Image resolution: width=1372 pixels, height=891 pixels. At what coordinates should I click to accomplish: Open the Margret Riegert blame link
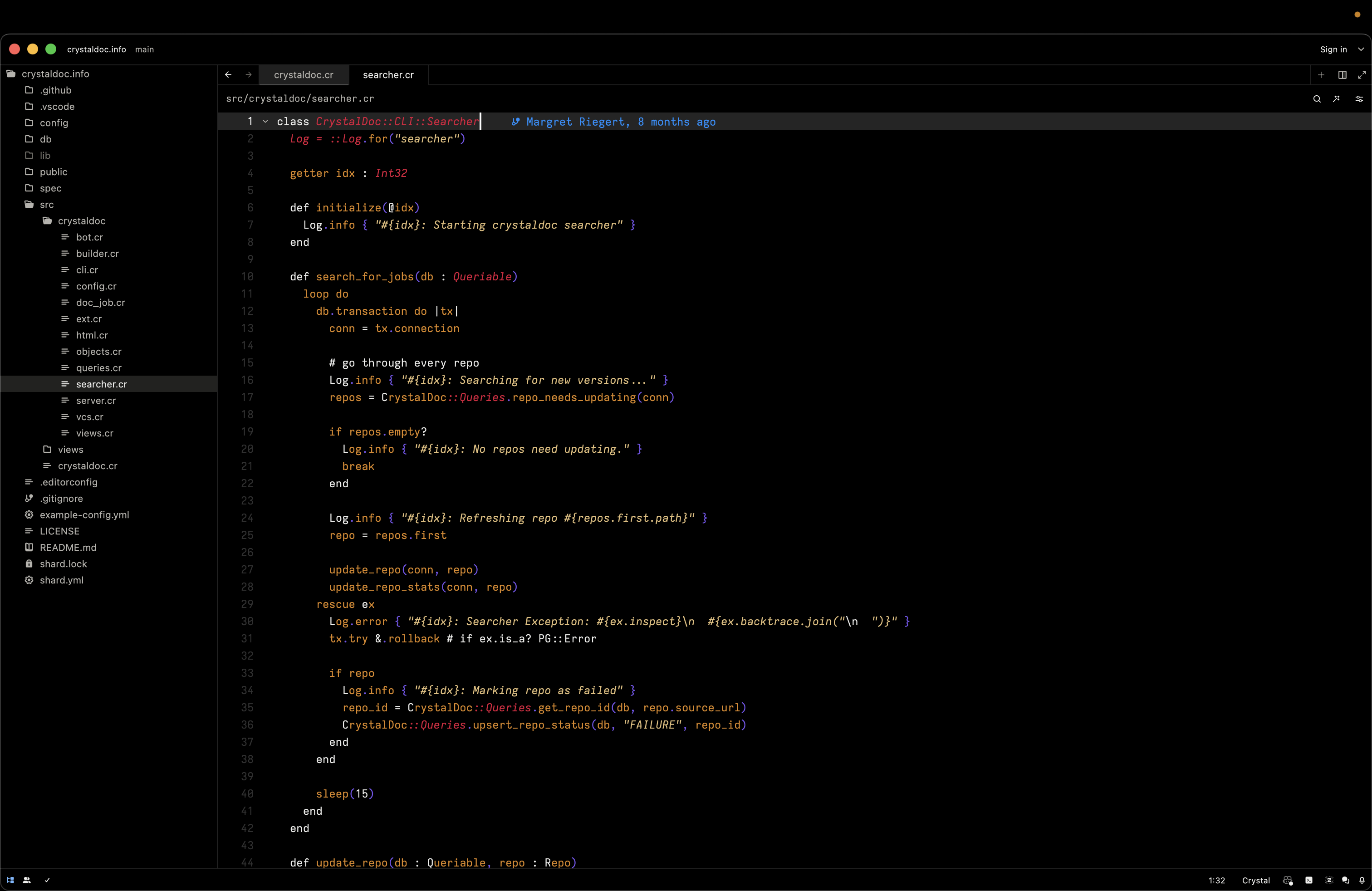tap(620, 122)
